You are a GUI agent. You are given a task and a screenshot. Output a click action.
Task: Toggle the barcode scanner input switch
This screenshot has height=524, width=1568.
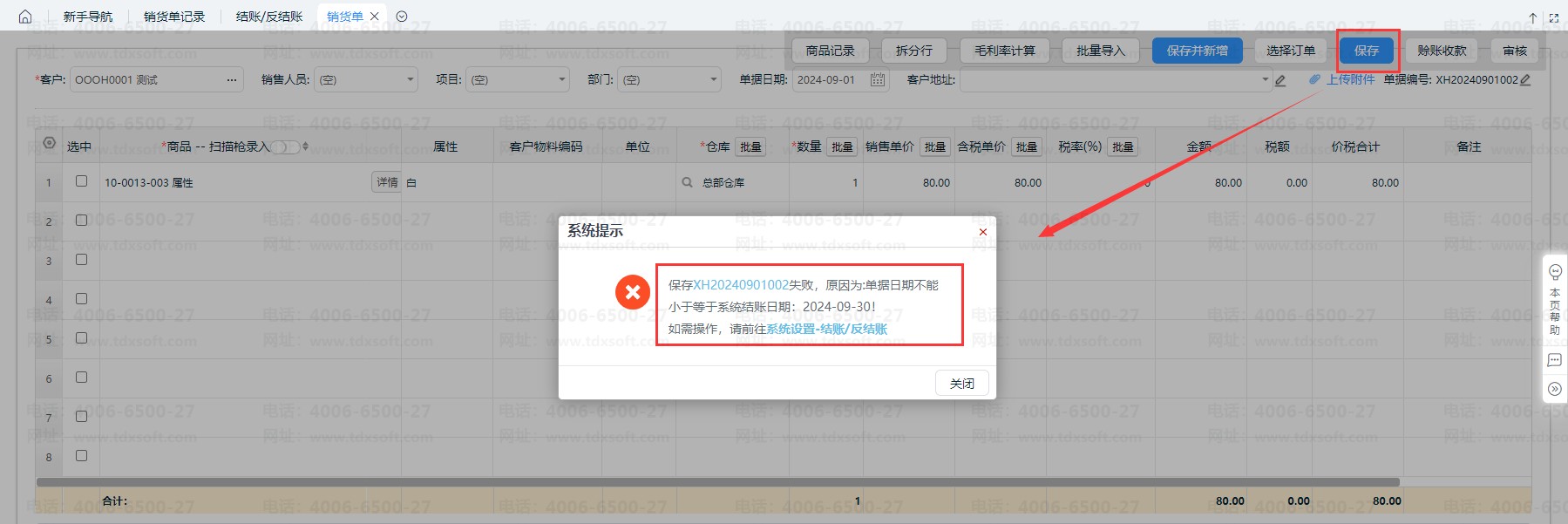[x=285, y=147]
